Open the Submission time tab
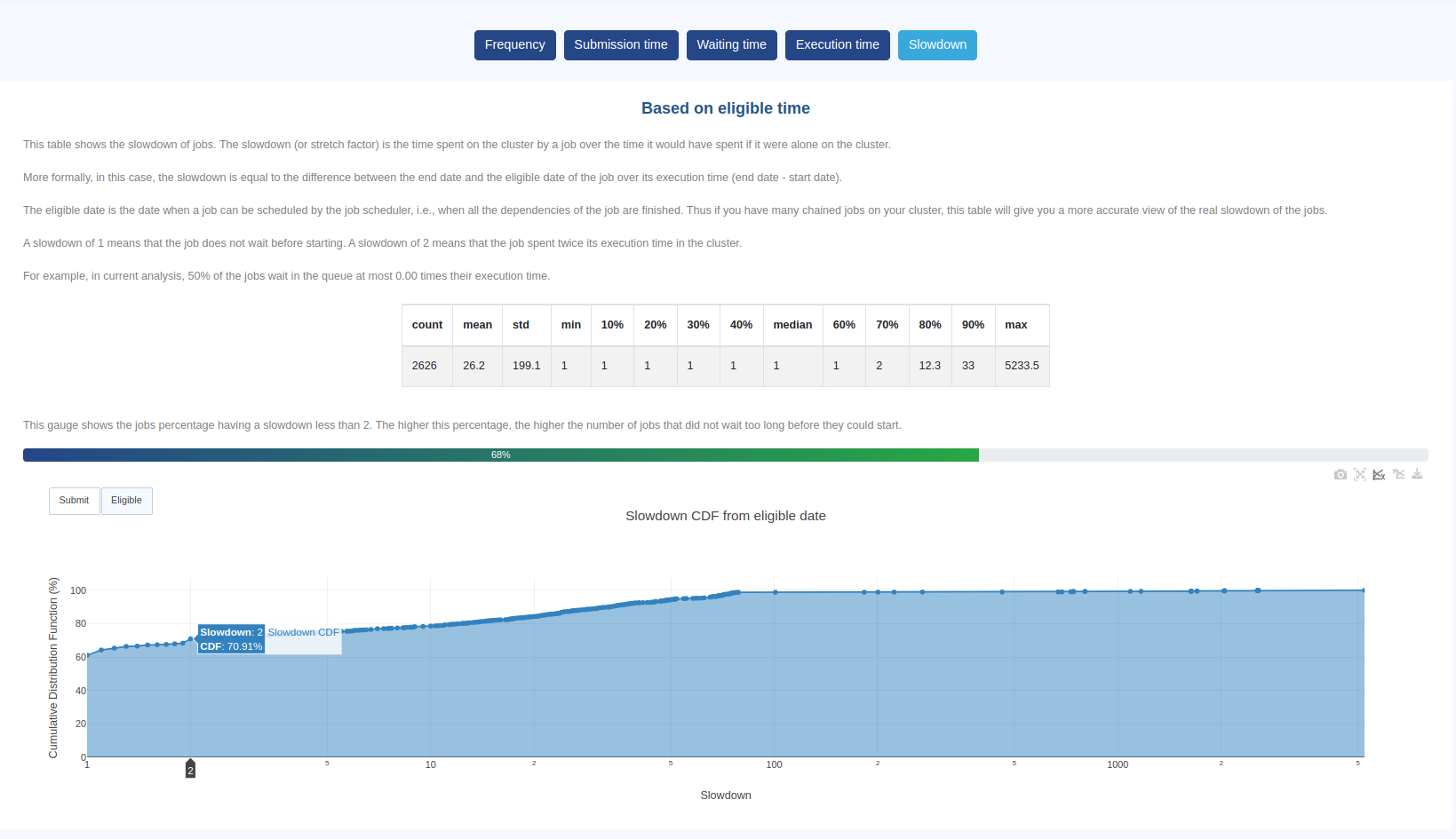Viewport: 1456px width, 839px height. click(x=620, y=45)
